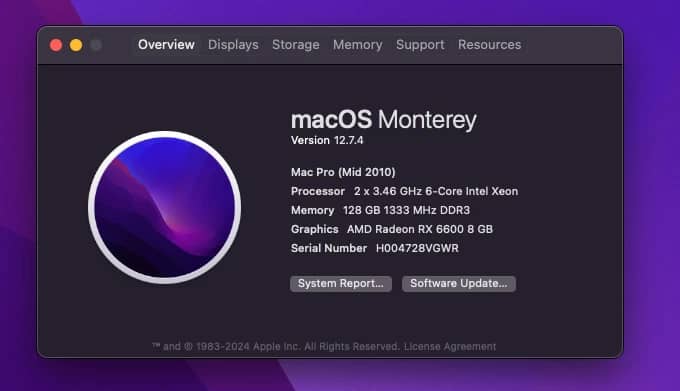
Task: Close the About This Mac window
Action: (x=56, y=45)
